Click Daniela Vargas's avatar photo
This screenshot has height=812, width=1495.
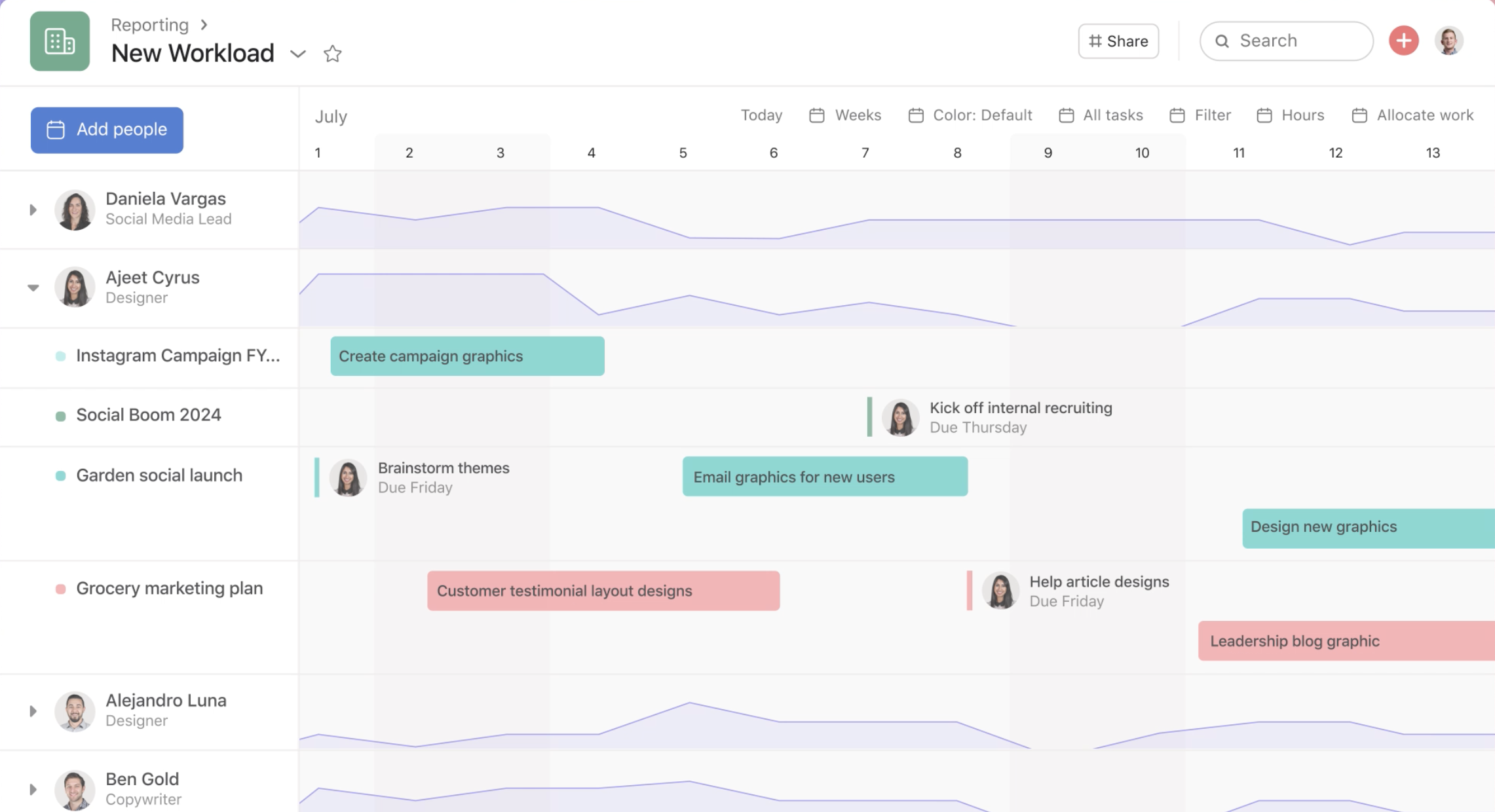[75, 210]
